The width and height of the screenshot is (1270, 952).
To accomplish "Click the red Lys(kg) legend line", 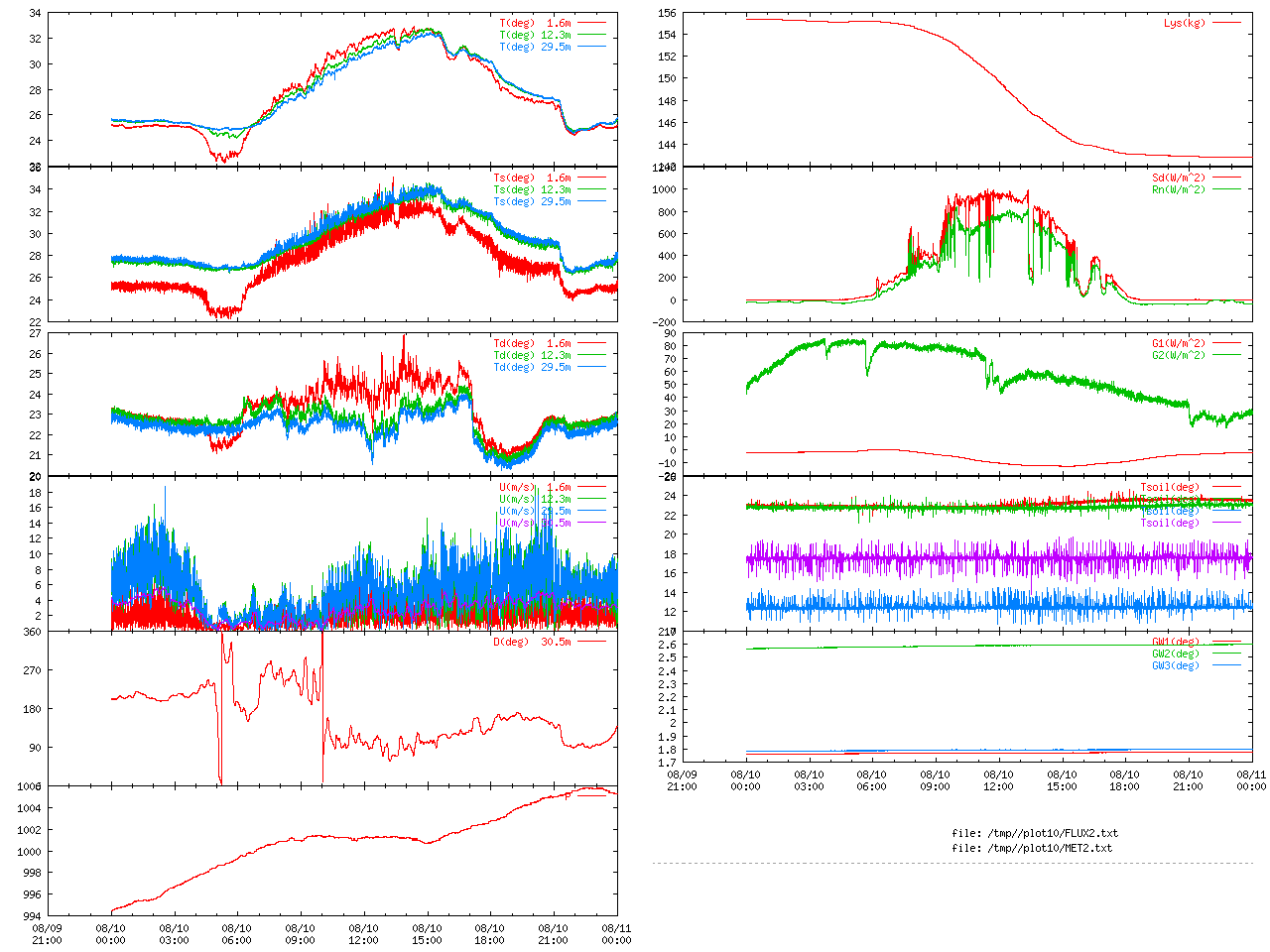I will (1226, 23).
